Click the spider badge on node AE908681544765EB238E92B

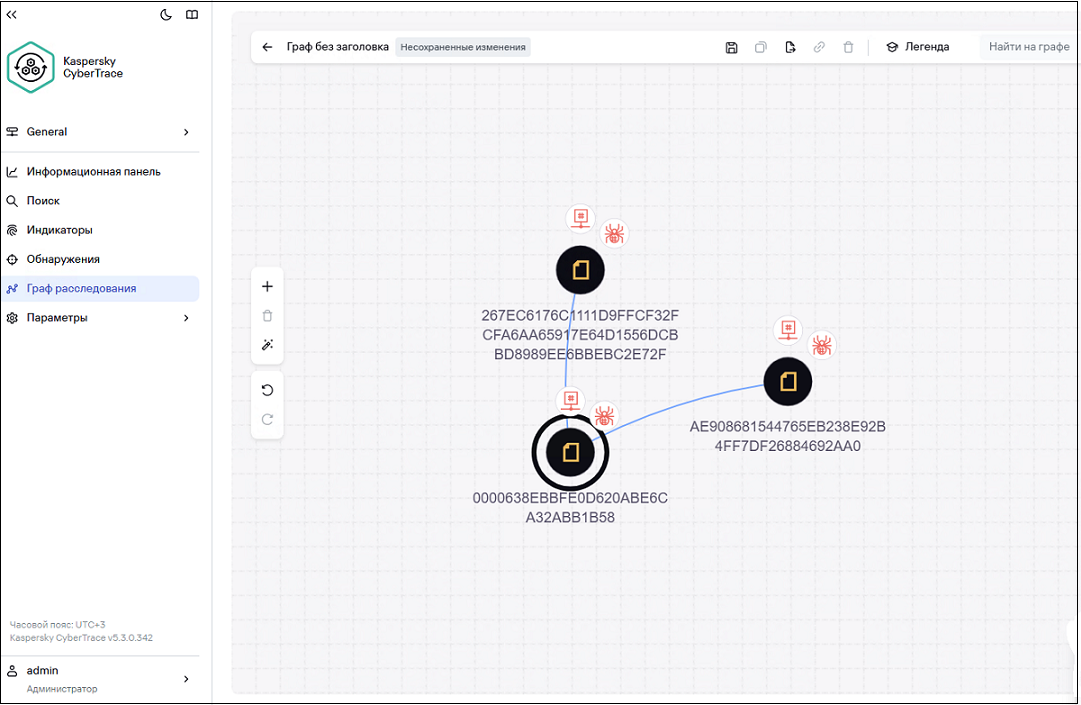(821, 345)
